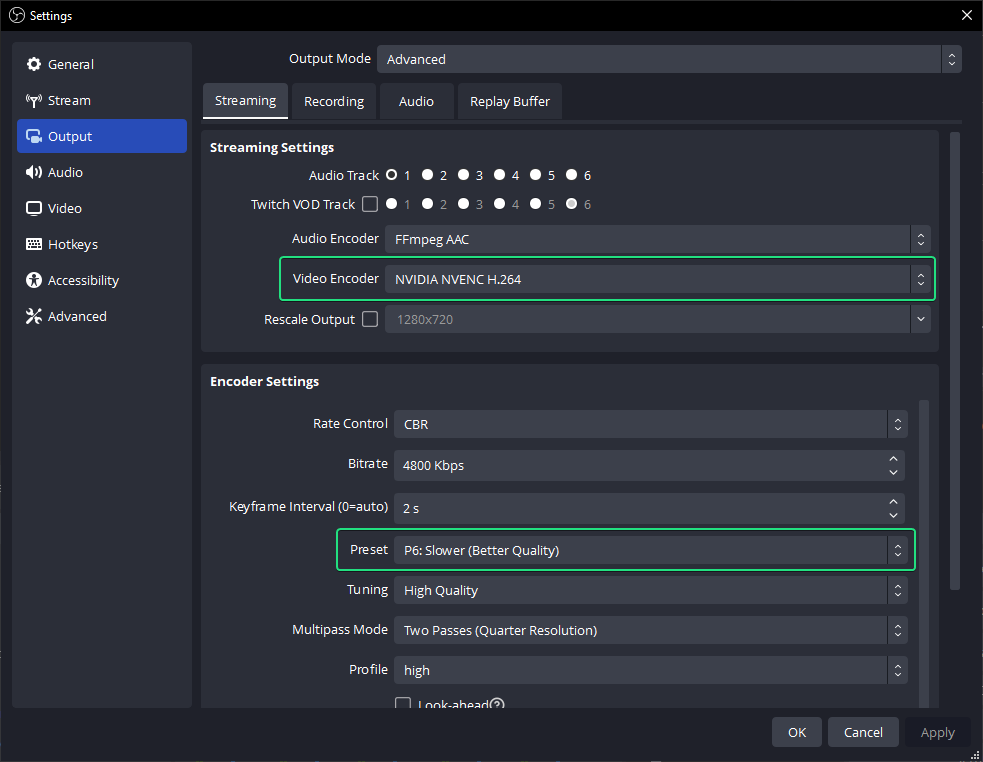Click the Hotkeys keyboard icon
983x762 pixels.
click(x=34, y=244)
